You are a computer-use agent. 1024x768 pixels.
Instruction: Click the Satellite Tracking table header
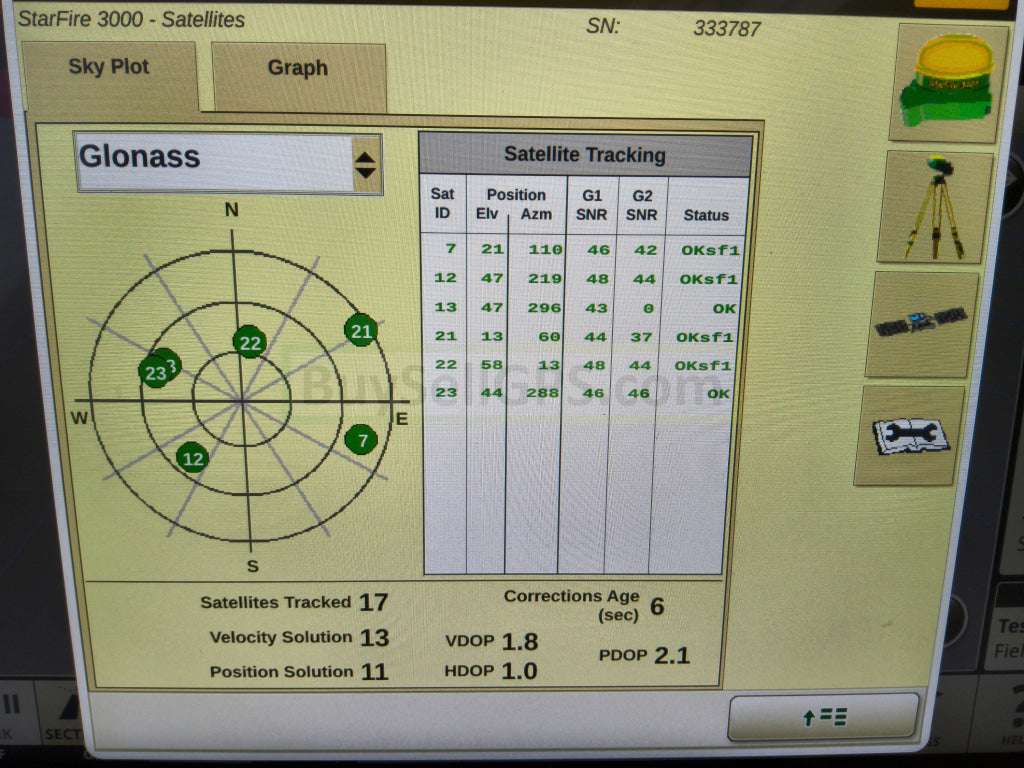585,155
